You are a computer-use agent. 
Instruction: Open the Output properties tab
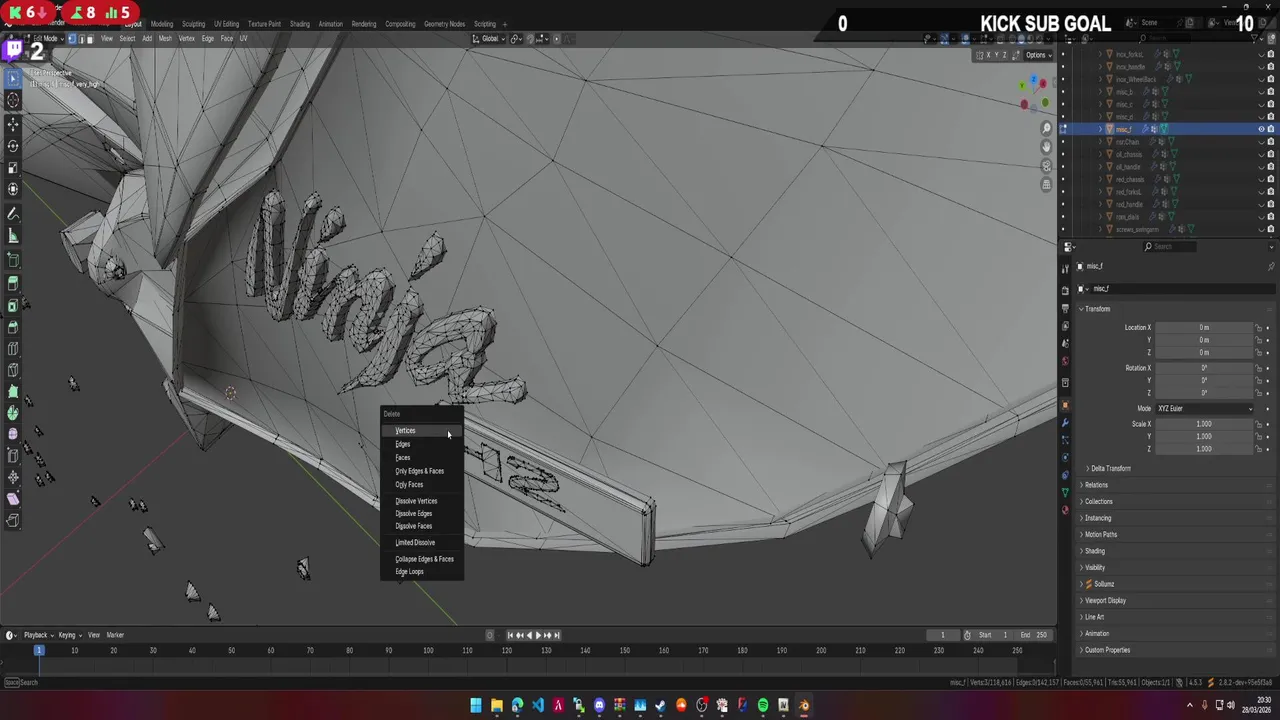(1065, 309)
